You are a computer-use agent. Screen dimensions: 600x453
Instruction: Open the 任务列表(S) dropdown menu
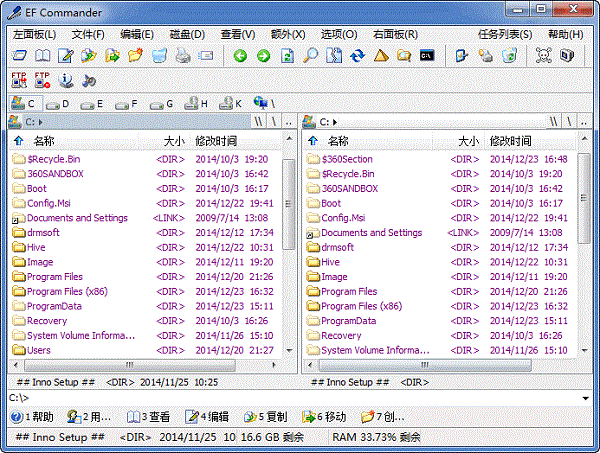click(x=504, y=34)
